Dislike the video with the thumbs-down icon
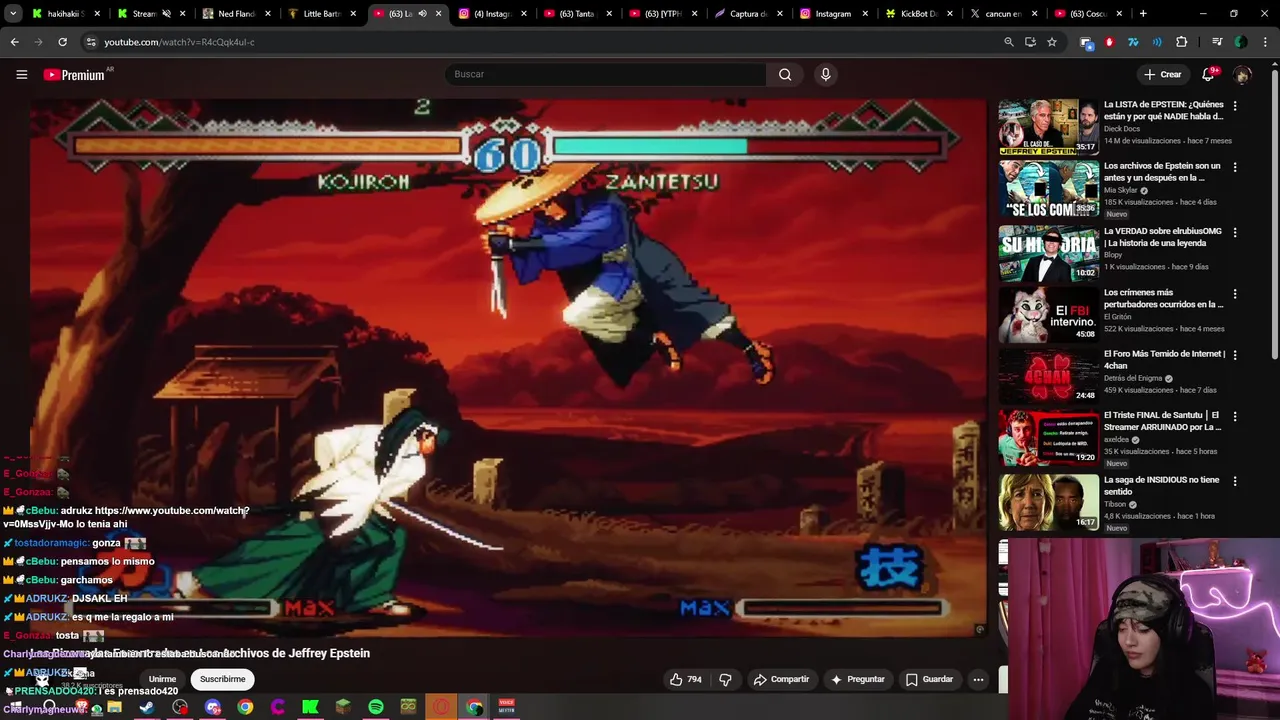1280x720 pixels. tap(725, 679)
